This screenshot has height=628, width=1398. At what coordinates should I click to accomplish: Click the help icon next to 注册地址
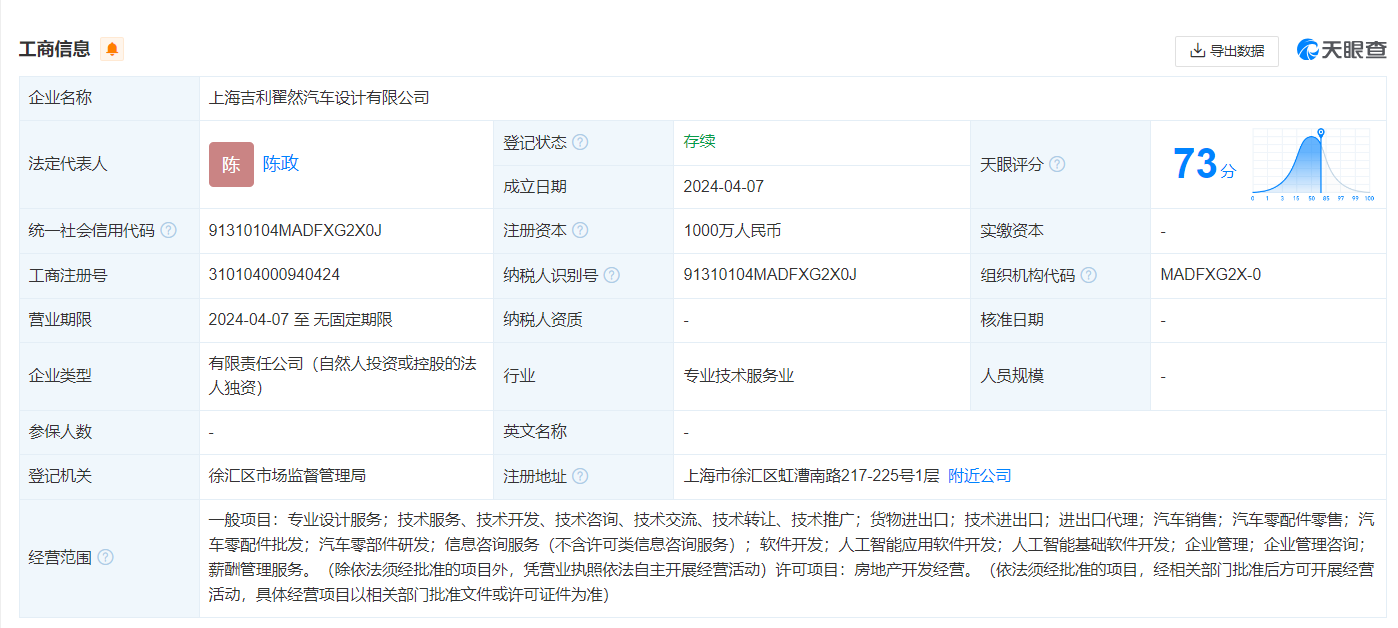(580, 477)
